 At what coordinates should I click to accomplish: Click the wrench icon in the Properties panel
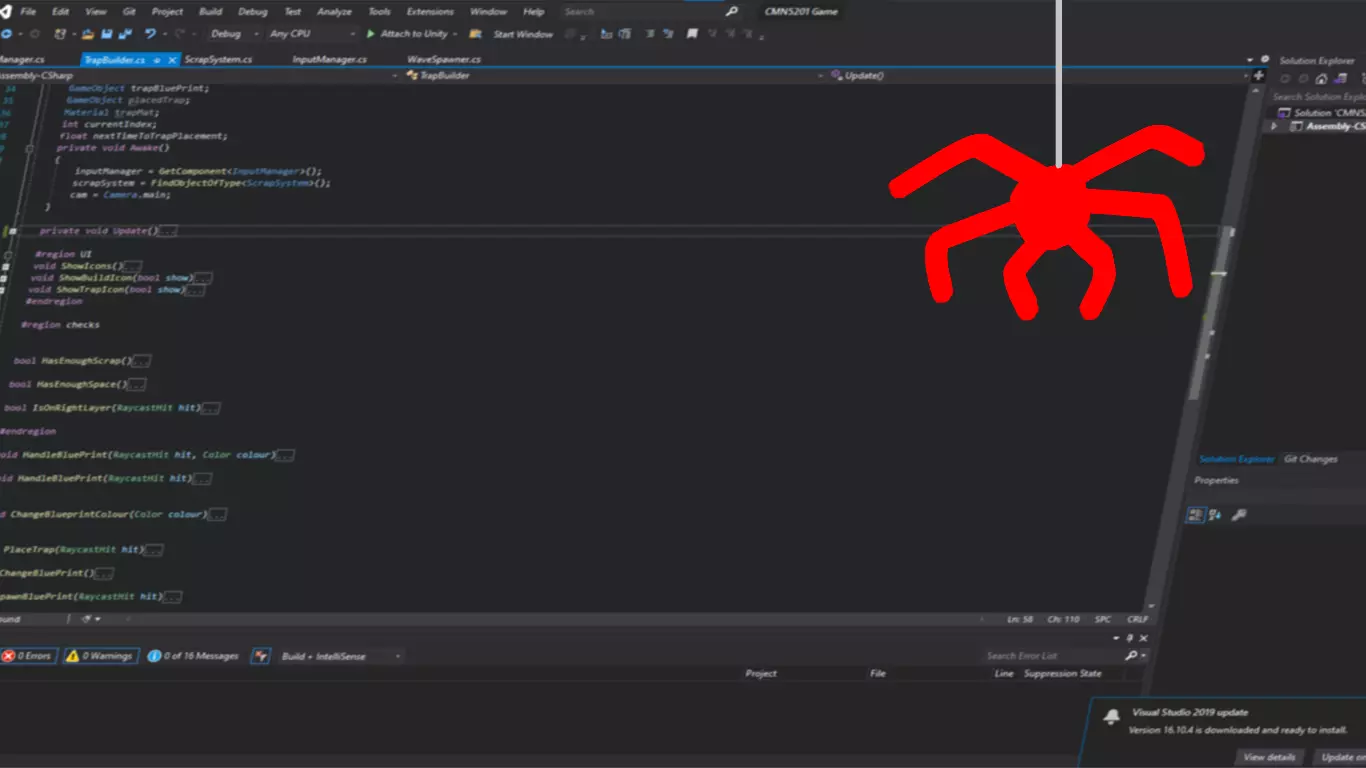(x=1239, y=515)
